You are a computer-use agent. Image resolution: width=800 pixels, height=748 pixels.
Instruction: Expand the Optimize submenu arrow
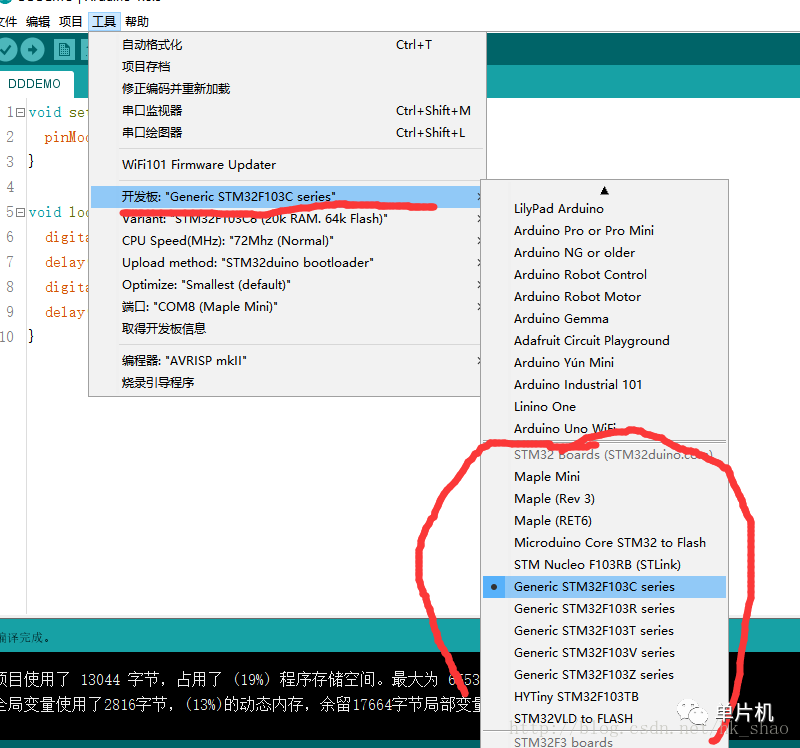(478, 284)
